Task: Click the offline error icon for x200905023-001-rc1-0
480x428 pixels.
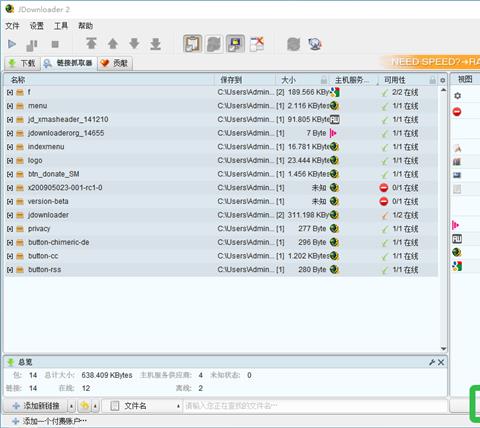Action: click(x=384, y=188)
